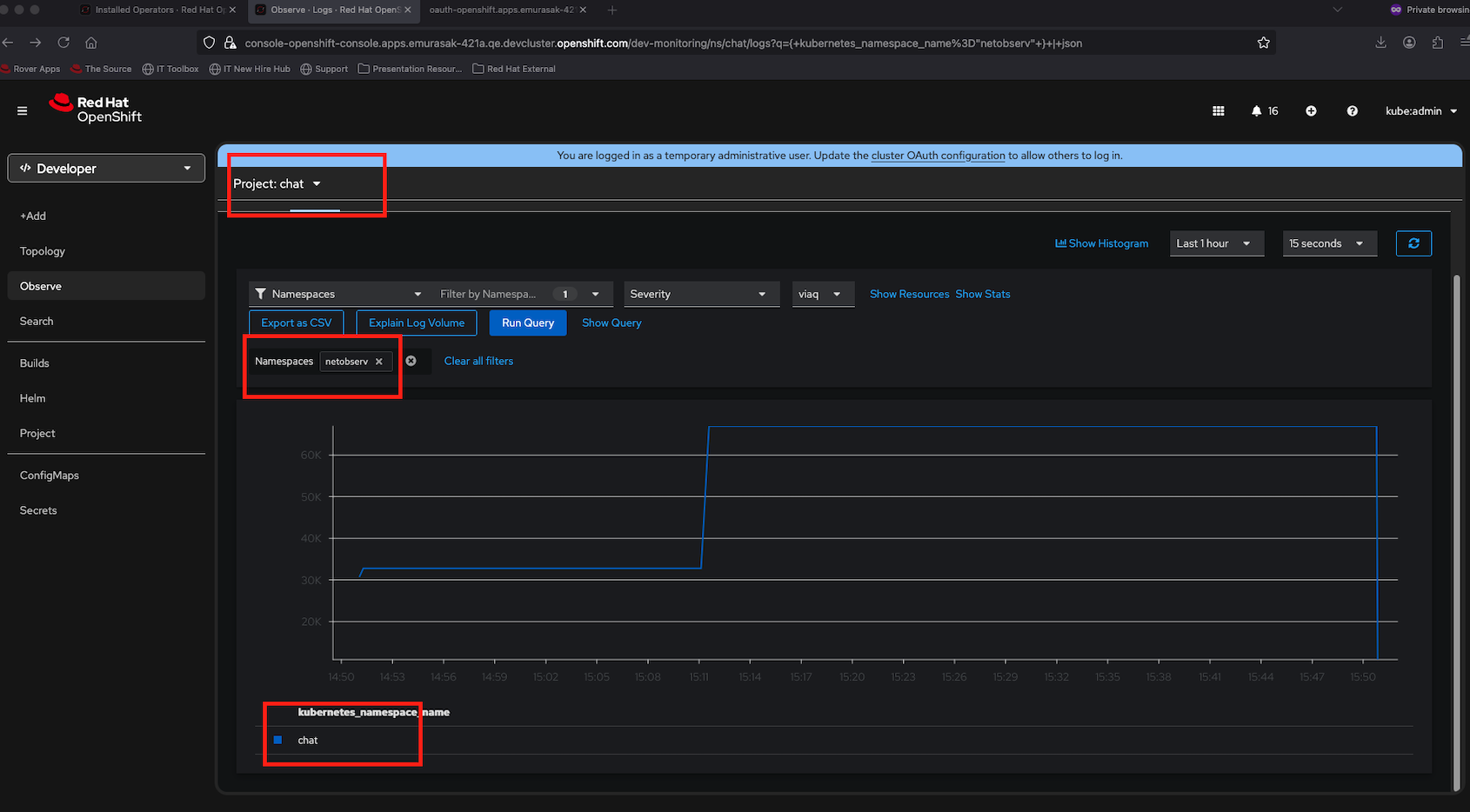The image size is (1470, 812).
Task: Open the Last 1 hour time range dropdown
Action: coord(1215,243)
